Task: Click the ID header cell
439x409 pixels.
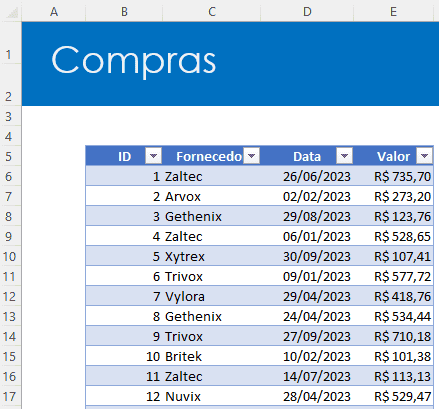Action: [124, 156]
